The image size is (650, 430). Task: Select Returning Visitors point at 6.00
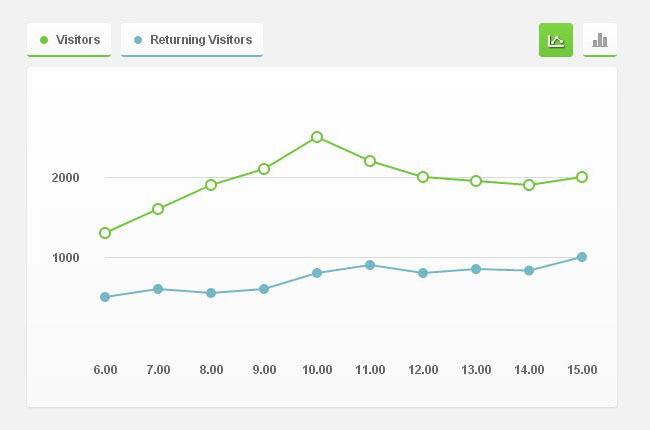pos(105,297)
